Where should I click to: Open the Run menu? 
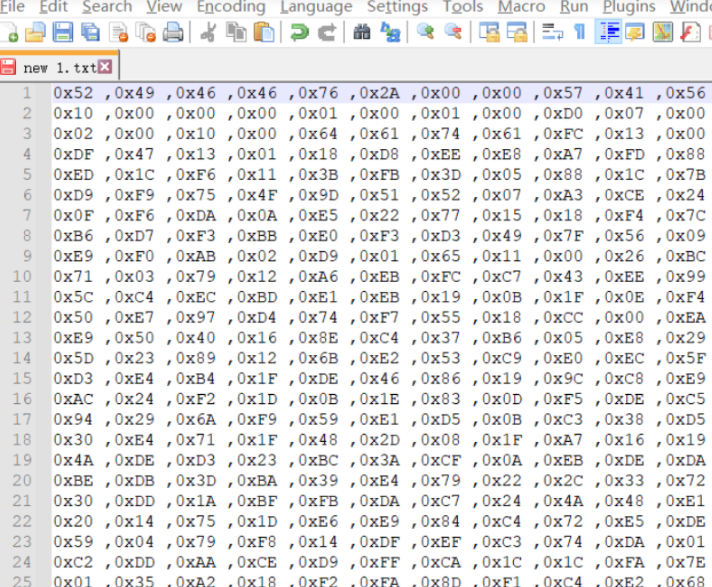[x=574, y=6]
